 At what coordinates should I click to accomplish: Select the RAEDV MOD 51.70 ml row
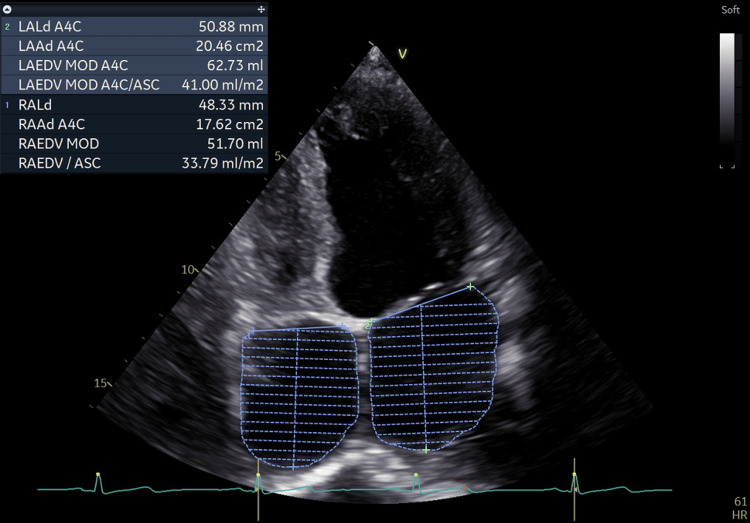click(x=134, y=144)
